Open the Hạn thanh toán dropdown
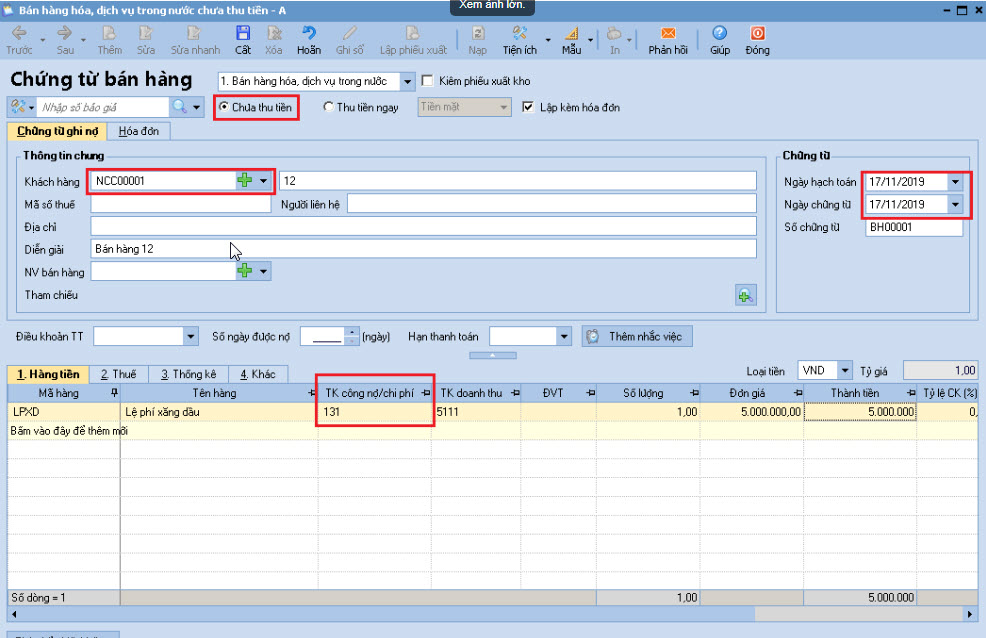The height and width of the screenshot is (638, 986). pos(564,336)
